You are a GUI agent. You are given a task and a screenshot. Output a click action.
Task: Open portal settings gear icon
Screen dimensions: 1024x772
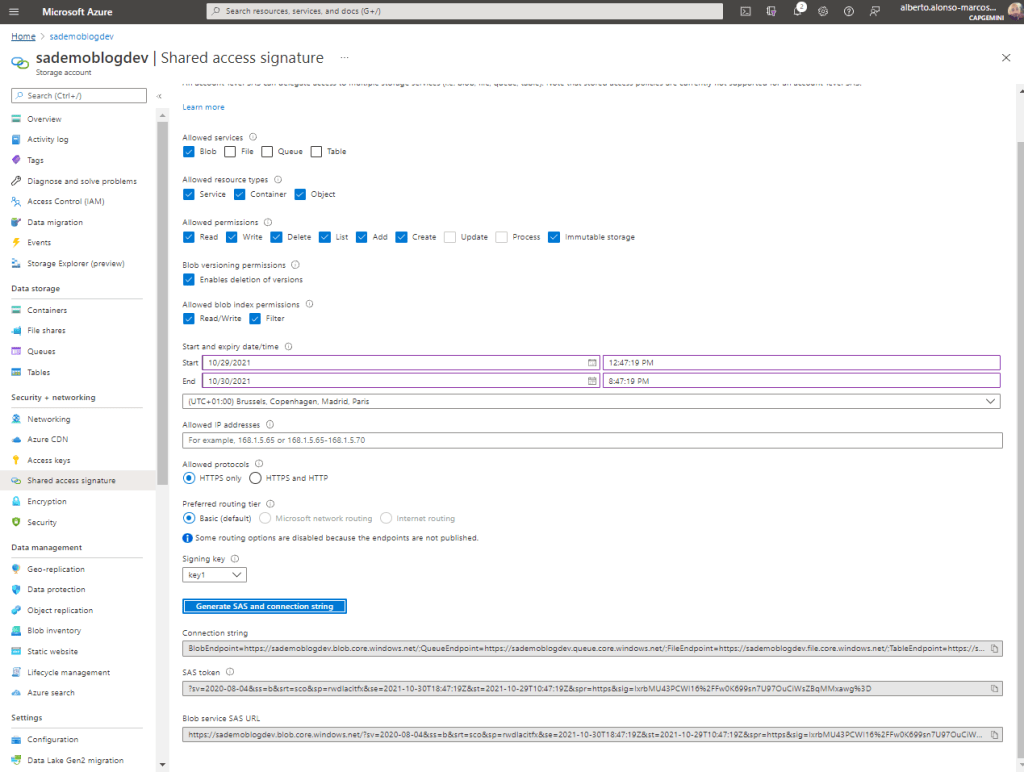click(823, 11)
